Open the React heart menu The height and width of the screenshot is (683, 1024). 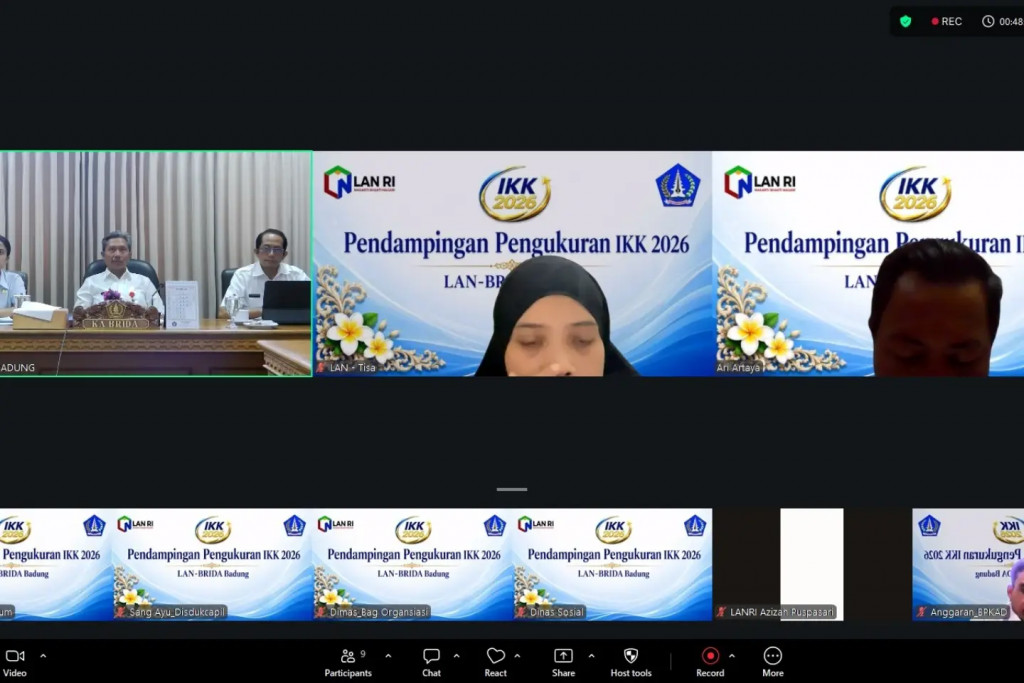pos(496,663)
